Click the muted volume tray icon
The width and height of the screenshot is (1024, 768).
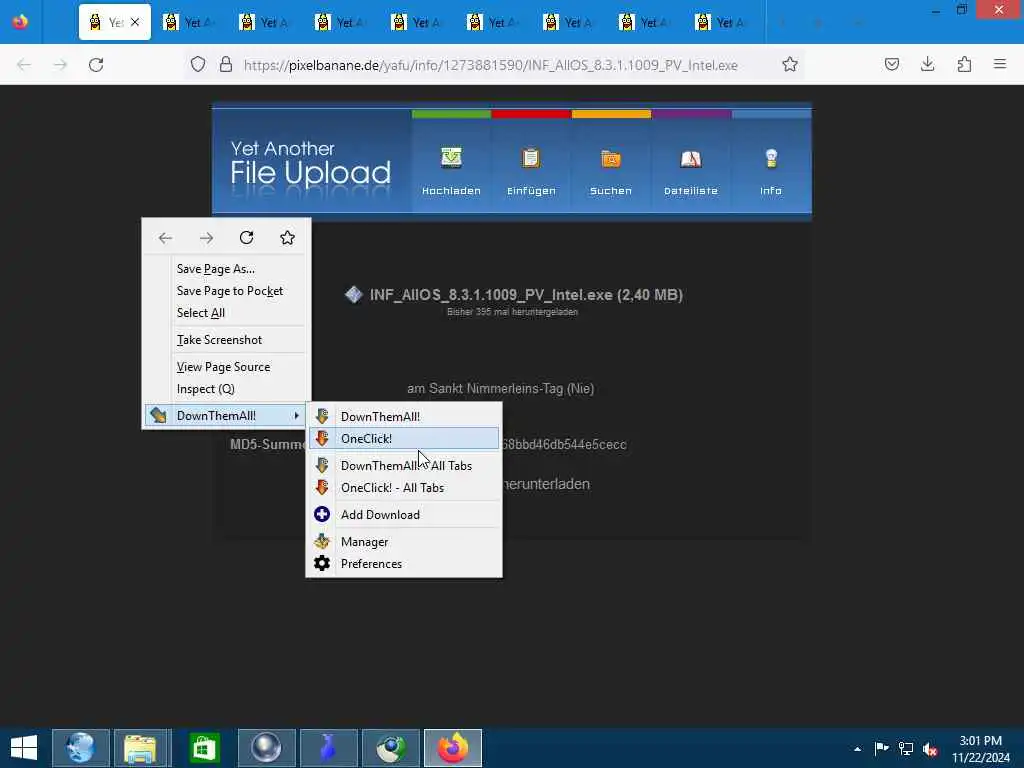(931, 749)
